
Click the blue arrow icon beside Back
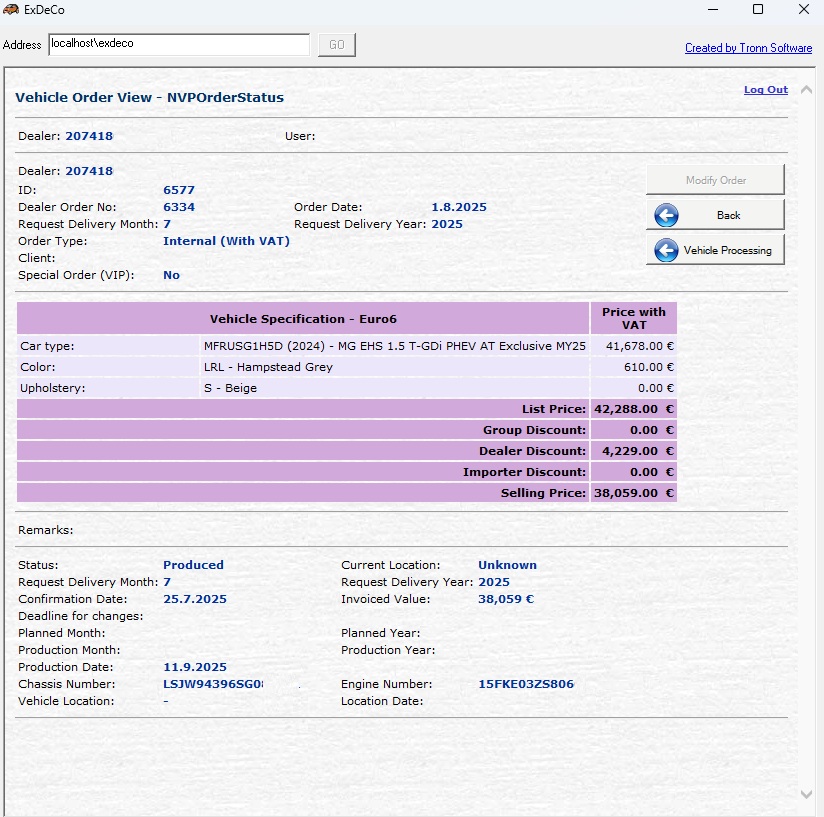666,215
